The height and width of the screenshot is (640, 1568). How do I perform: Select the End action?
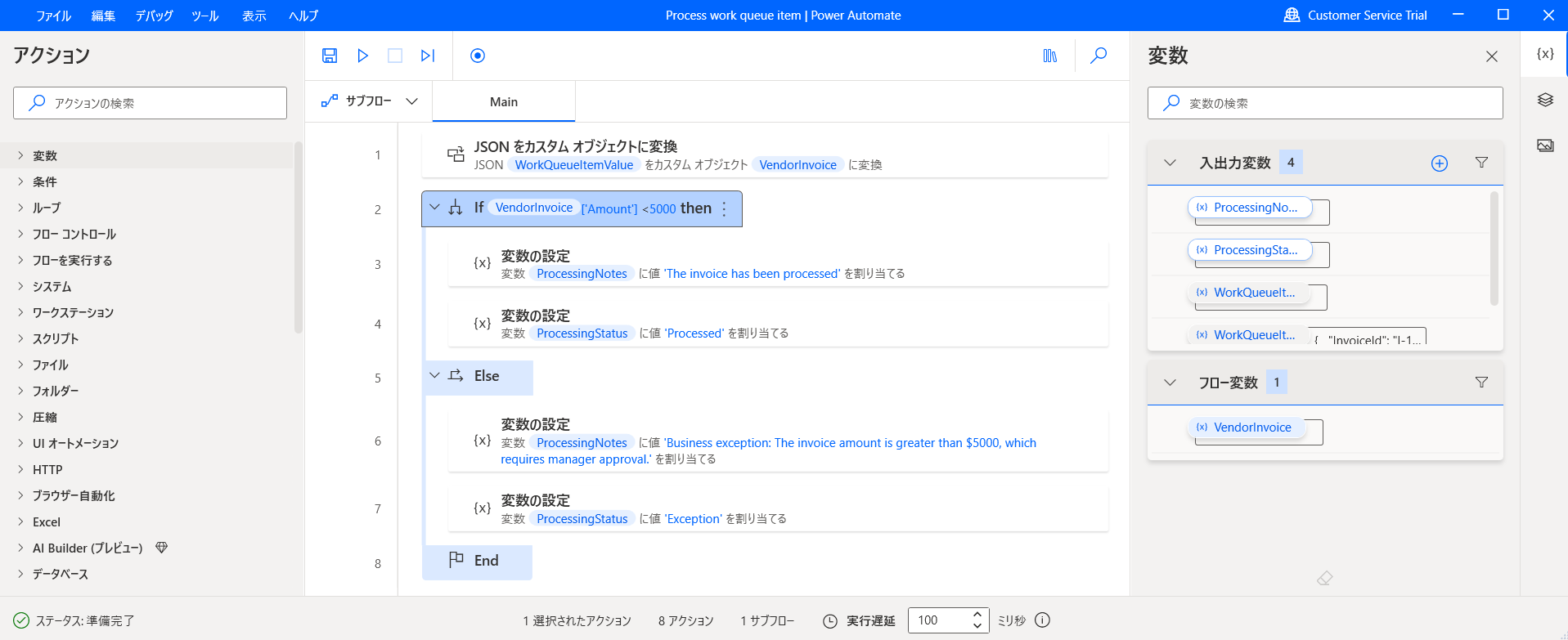(477, 562)
